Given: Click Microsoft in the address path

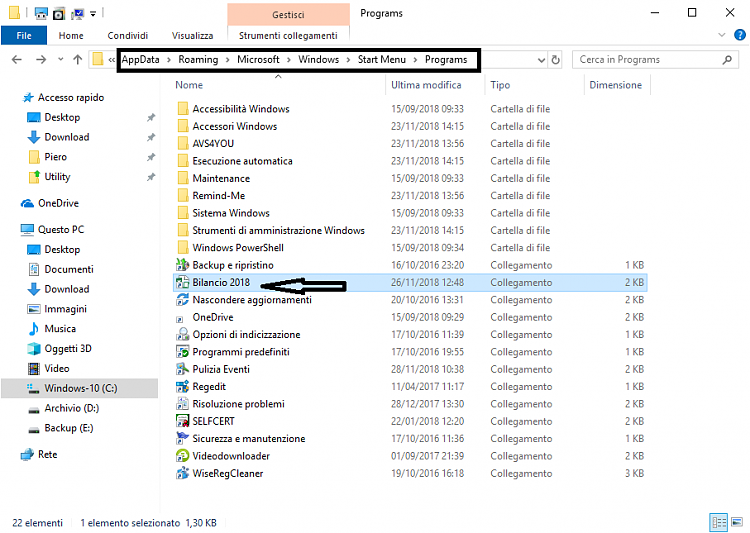Looking at the screenshot, I should tap(258, 59).
